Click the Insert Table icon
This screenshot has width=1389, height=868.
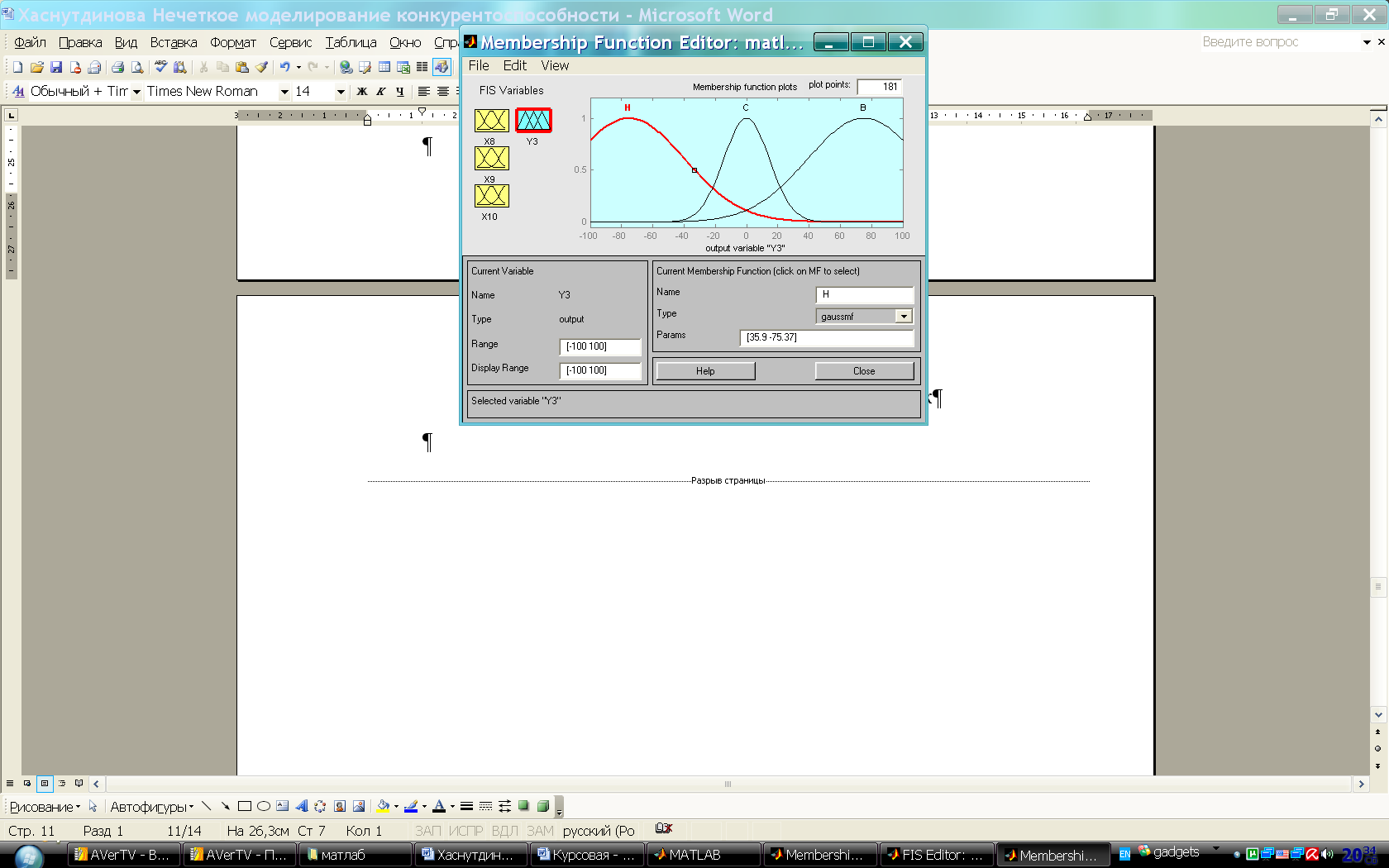pos(384,67)
